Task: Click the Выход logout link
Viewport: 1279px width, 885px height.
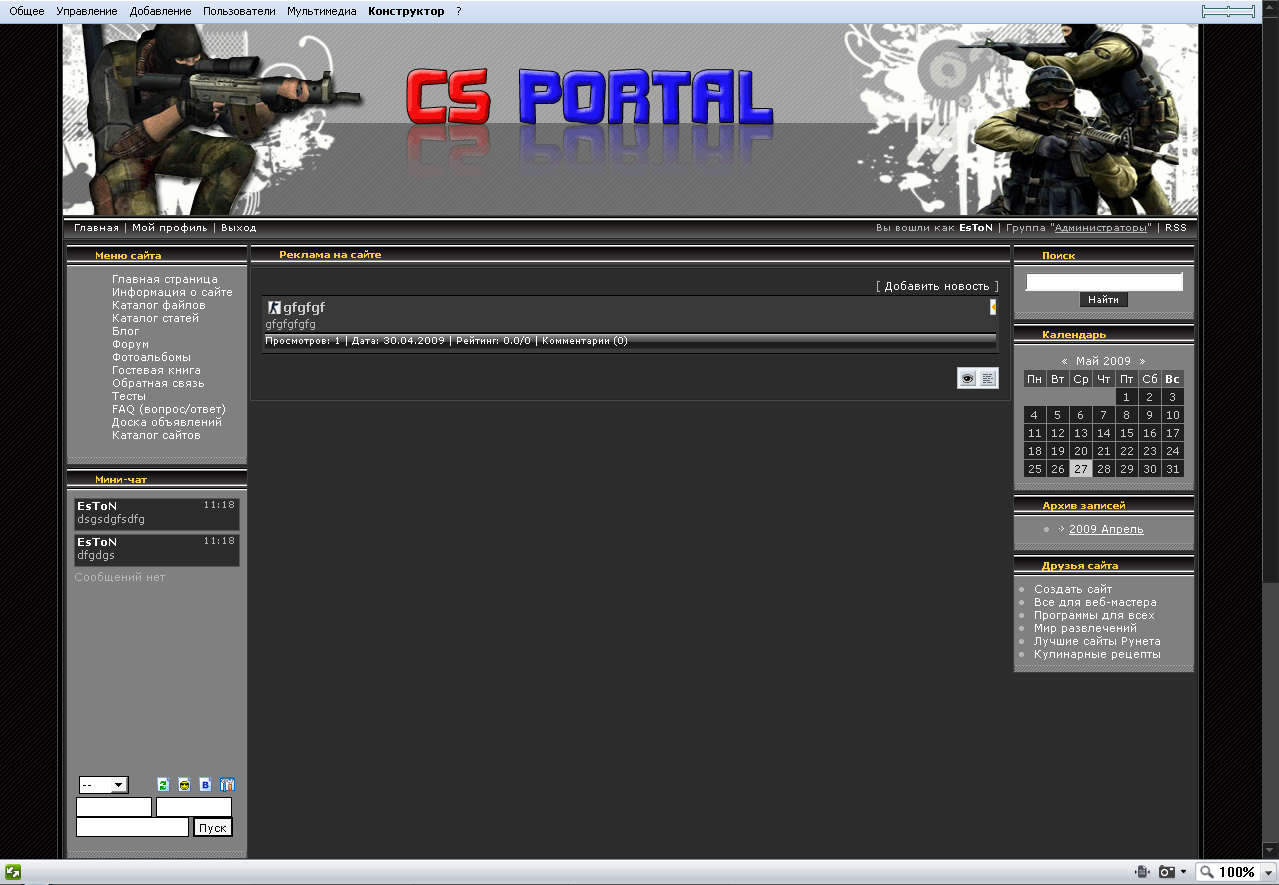Action: click(239, 228)
